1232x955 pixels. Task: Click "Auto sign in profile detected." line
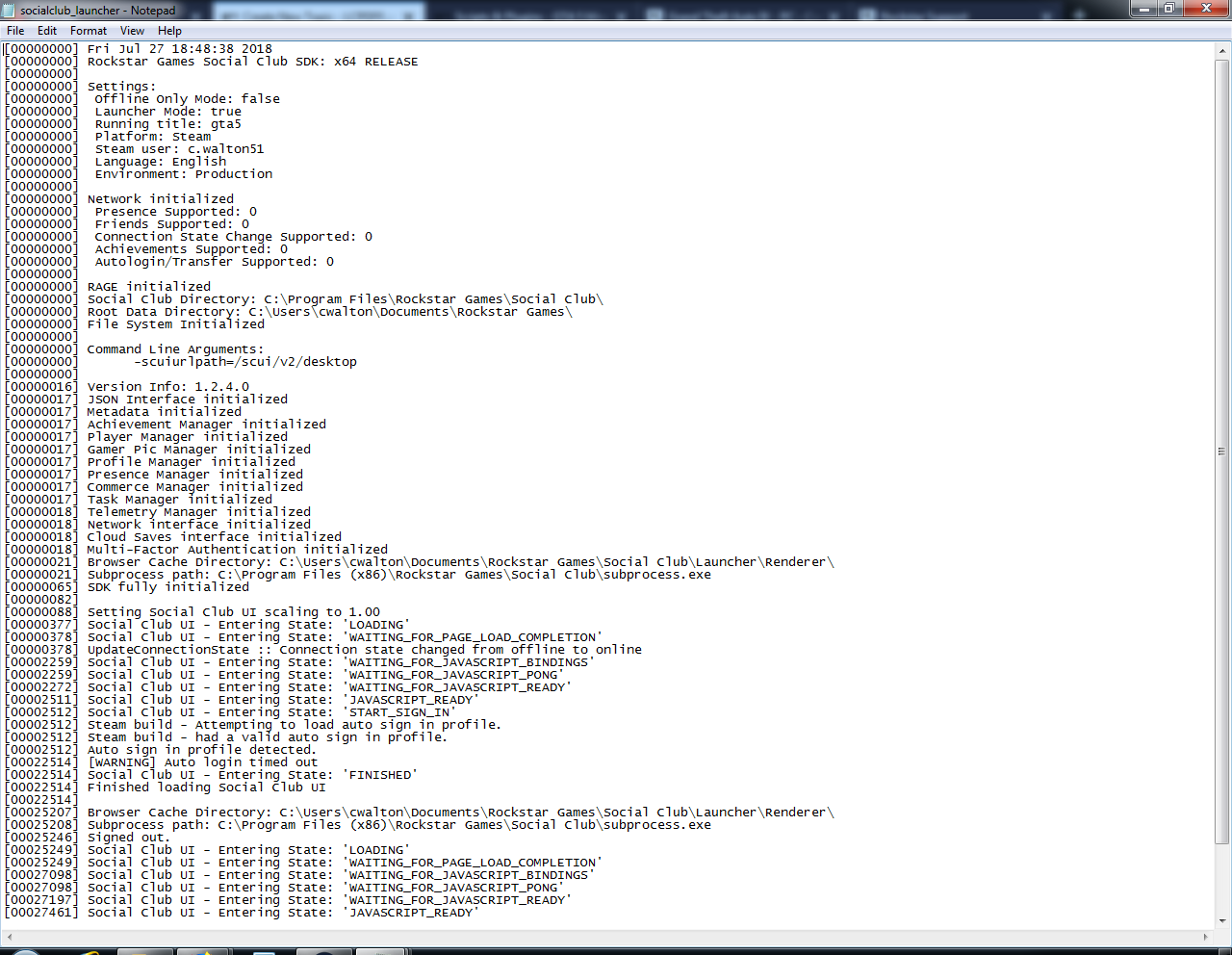point(201,750)
